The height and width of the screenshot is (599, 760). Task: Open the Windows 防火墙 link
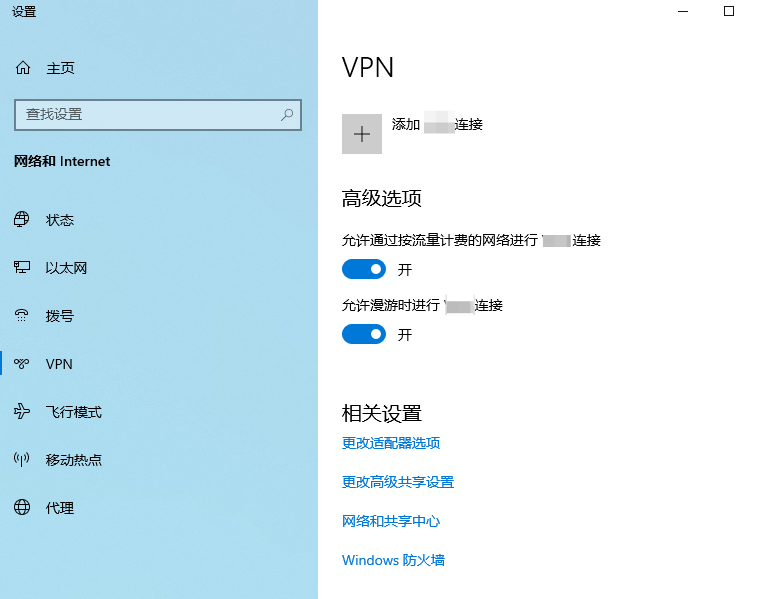[393, 560]
